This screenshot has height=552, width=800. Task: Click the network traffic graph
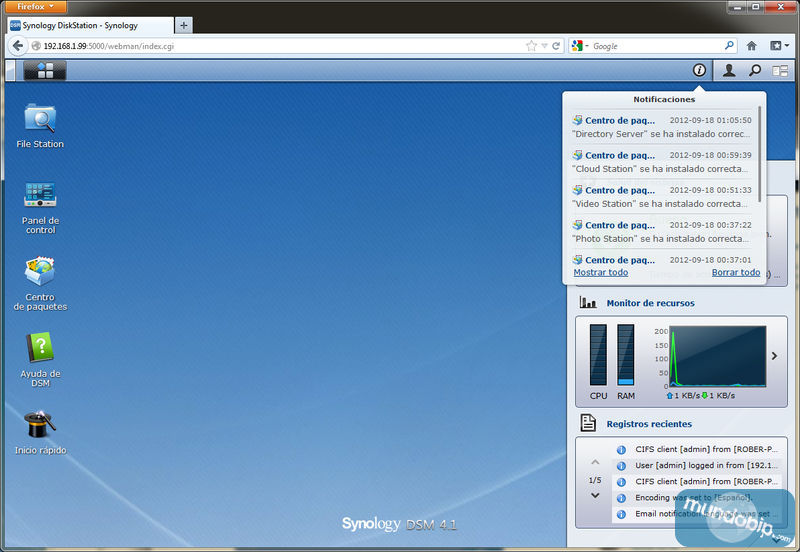(x=717, y=356)
